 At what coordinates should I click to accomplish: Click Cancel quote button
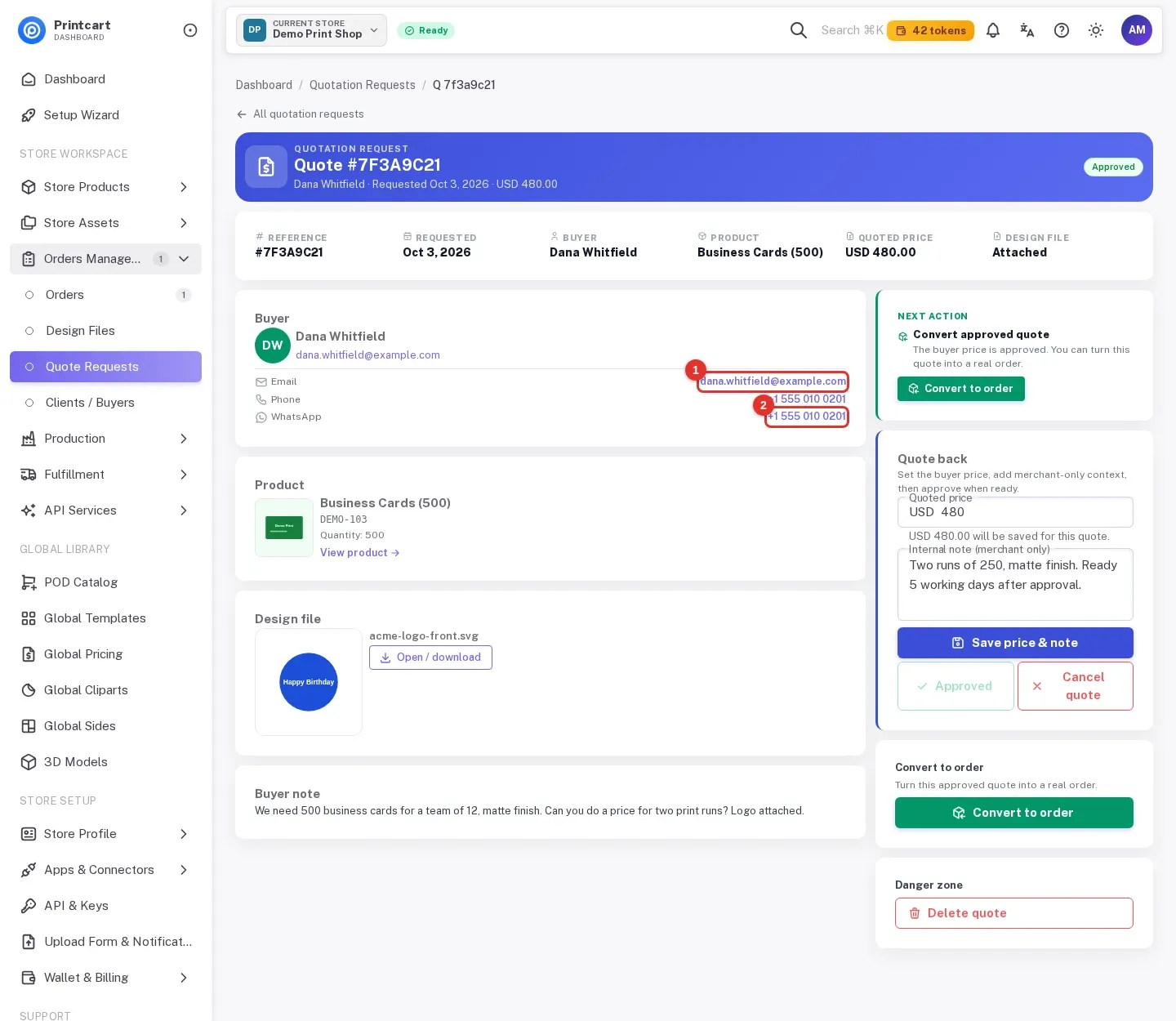tap(1075, 686)
